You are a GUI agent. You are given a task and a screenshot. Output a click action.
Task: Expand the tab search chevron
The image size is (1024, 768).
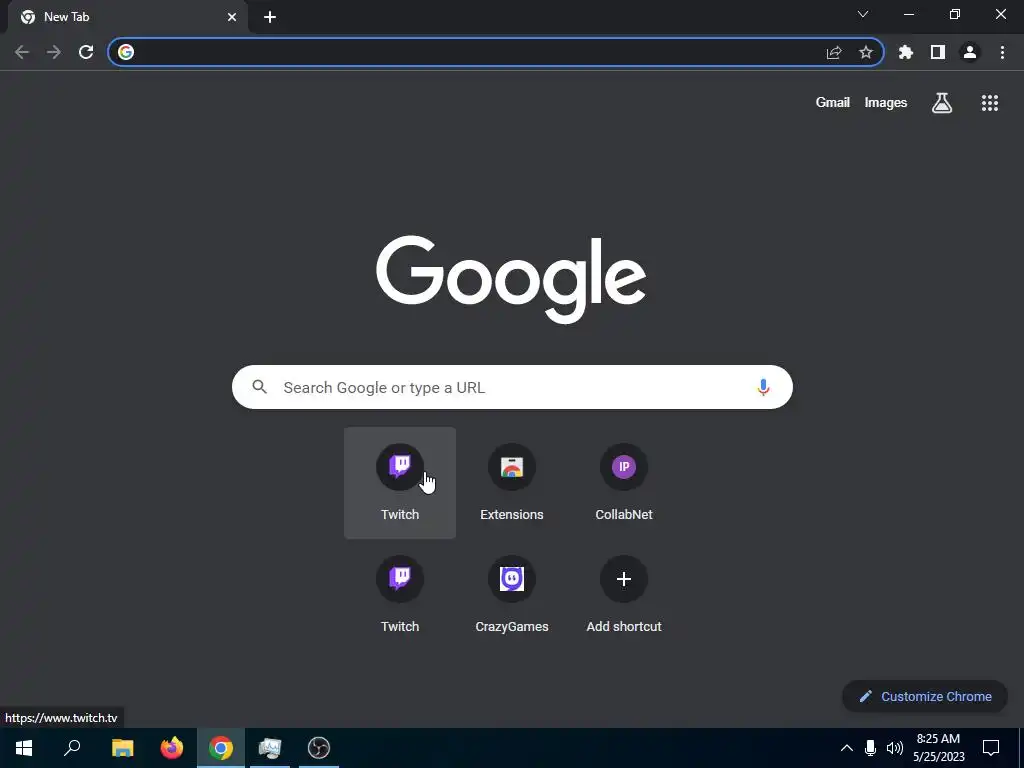pos(863,14)
